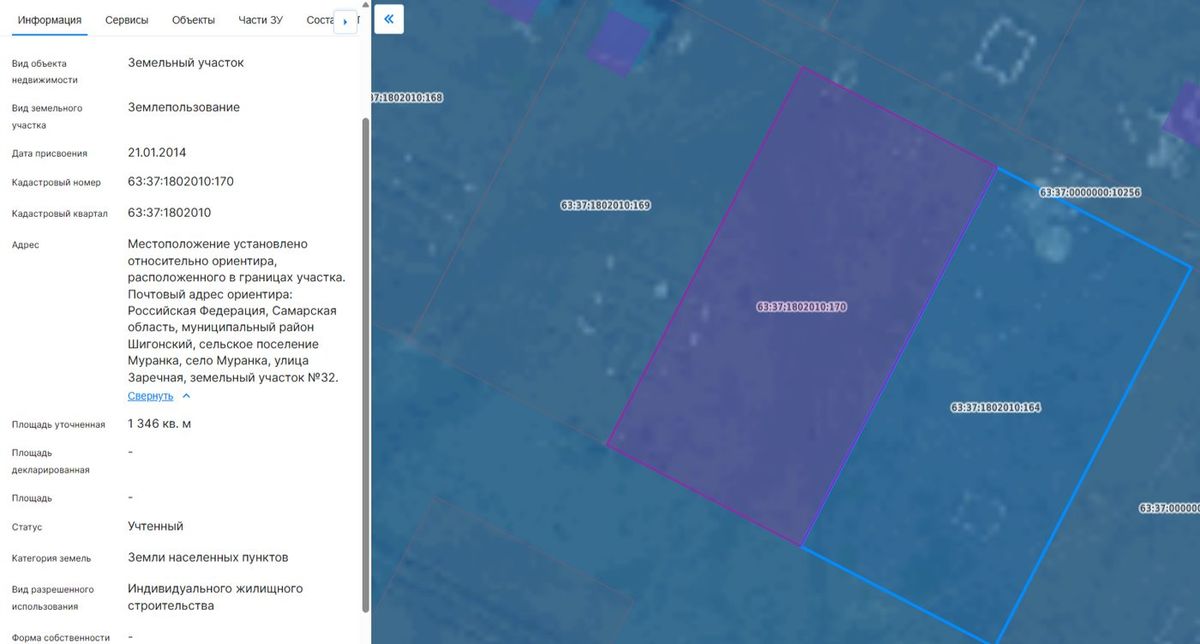Click the Форма собственности field label
The height and width of the screenshot is (644, 1200).
point(61,637)
